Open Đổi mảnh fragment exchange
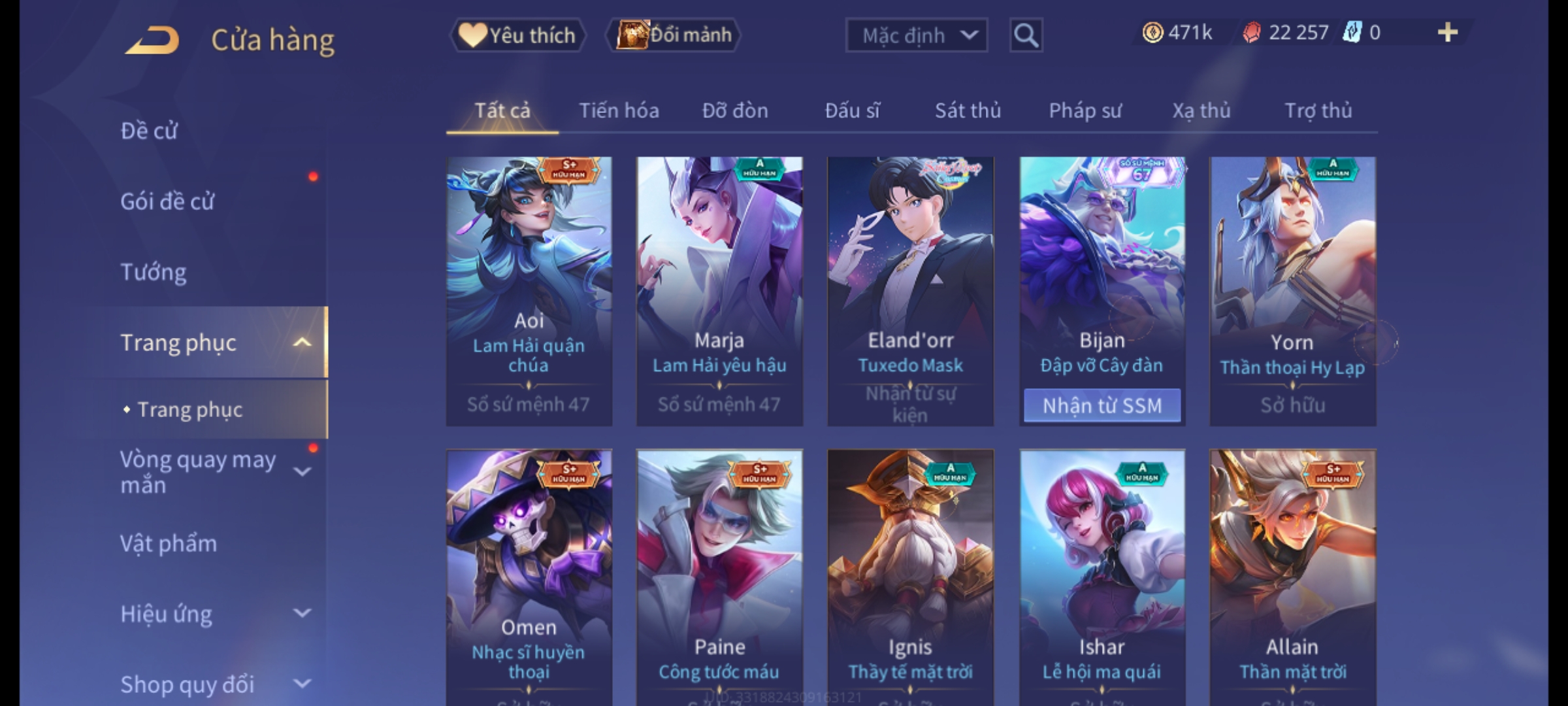Screen dimensions: 1568x706 [674, 35]
